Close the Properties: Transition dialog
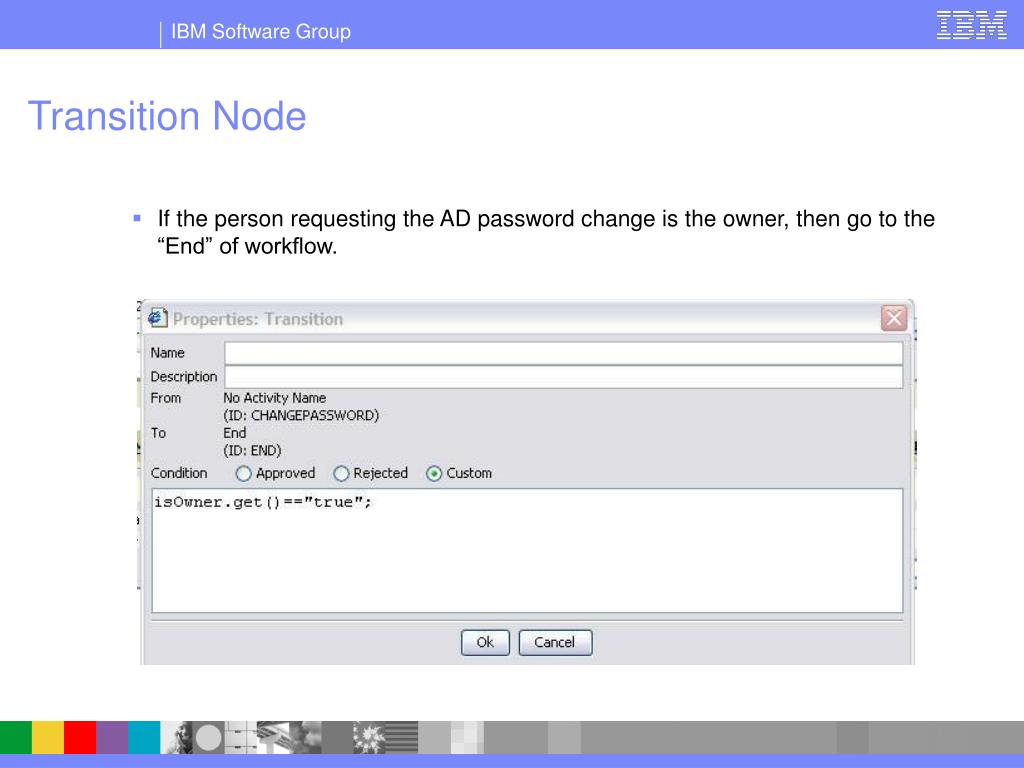 click(894, 319)
